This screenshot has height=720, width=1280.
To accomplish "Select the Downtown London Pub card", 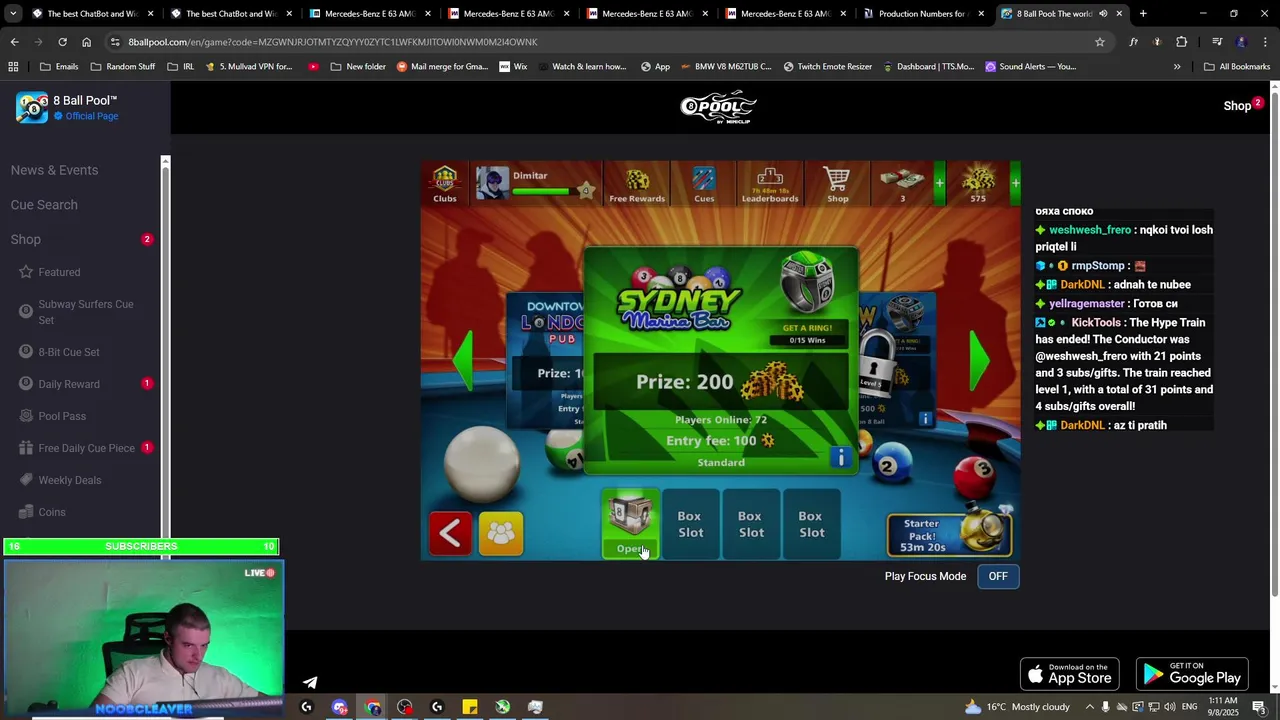I will 545,360.
